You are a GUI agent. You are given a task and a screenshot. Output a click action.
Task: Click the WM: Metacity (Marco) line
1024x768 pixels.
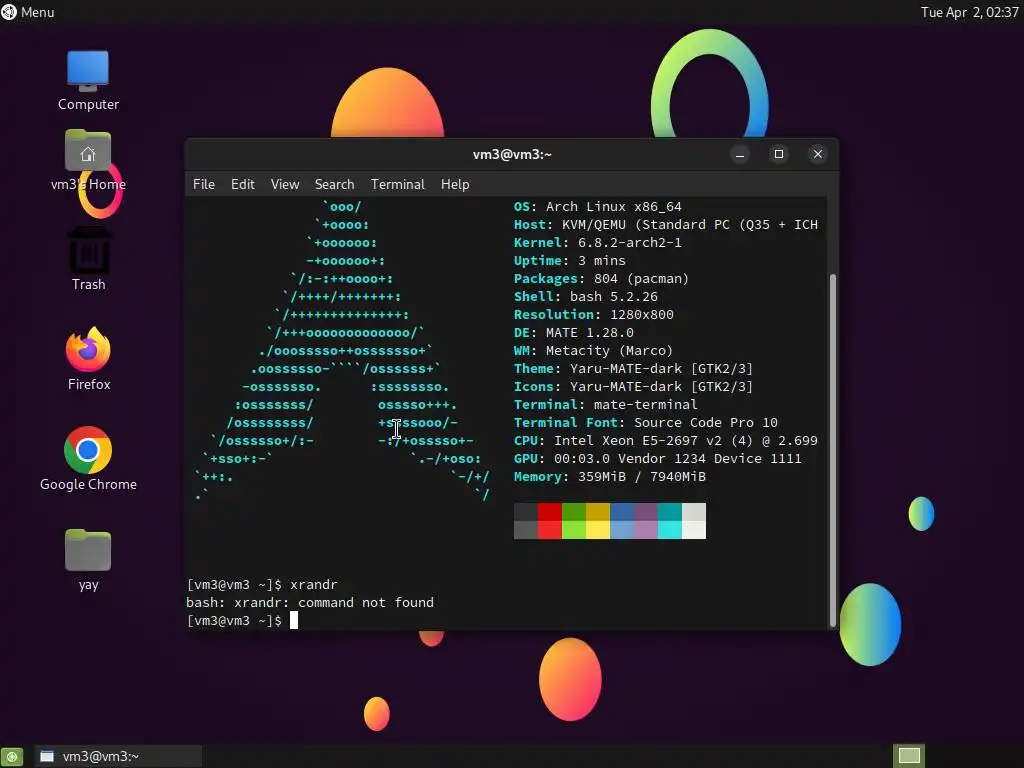click(593, 351)
